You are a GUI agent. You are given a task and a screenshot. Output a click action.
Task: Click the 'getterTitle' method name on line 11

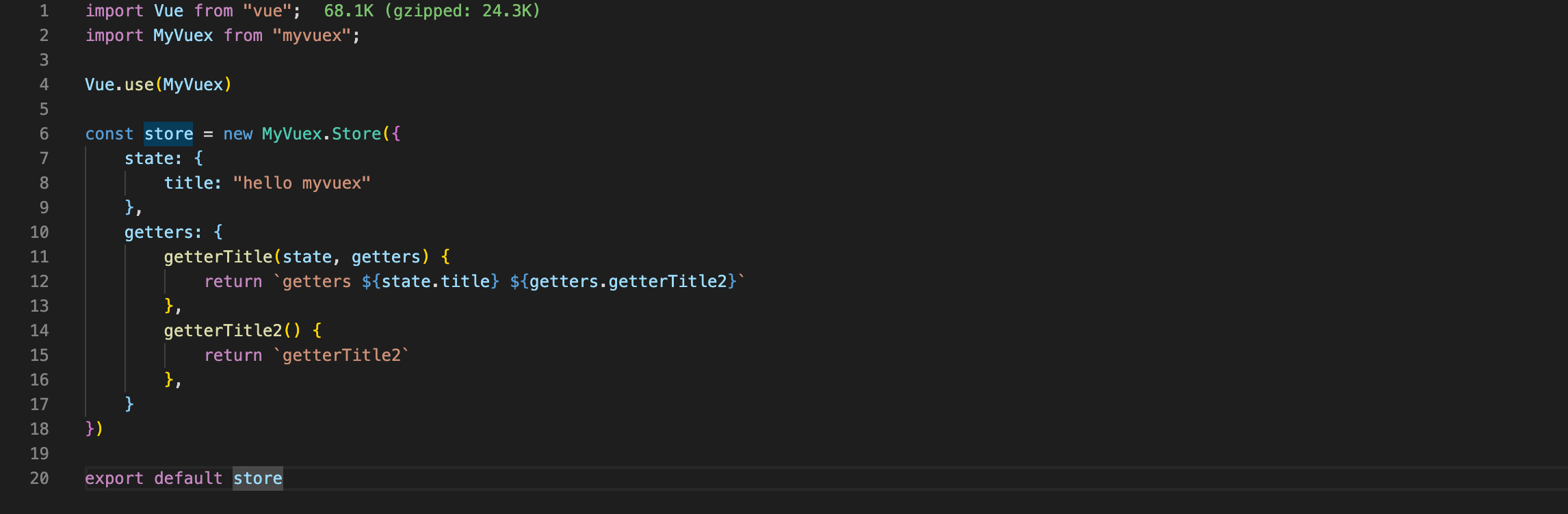click(218, 257)
